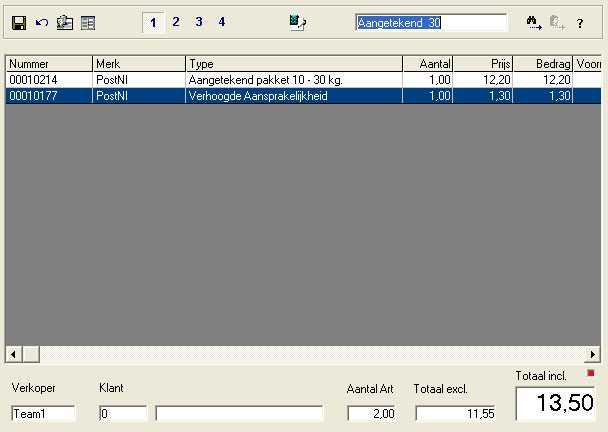Image resolution: width=608 pixels, height=432 pixels.
Task: Click the Verkoper field containing Team1
Action: (43, 413)
